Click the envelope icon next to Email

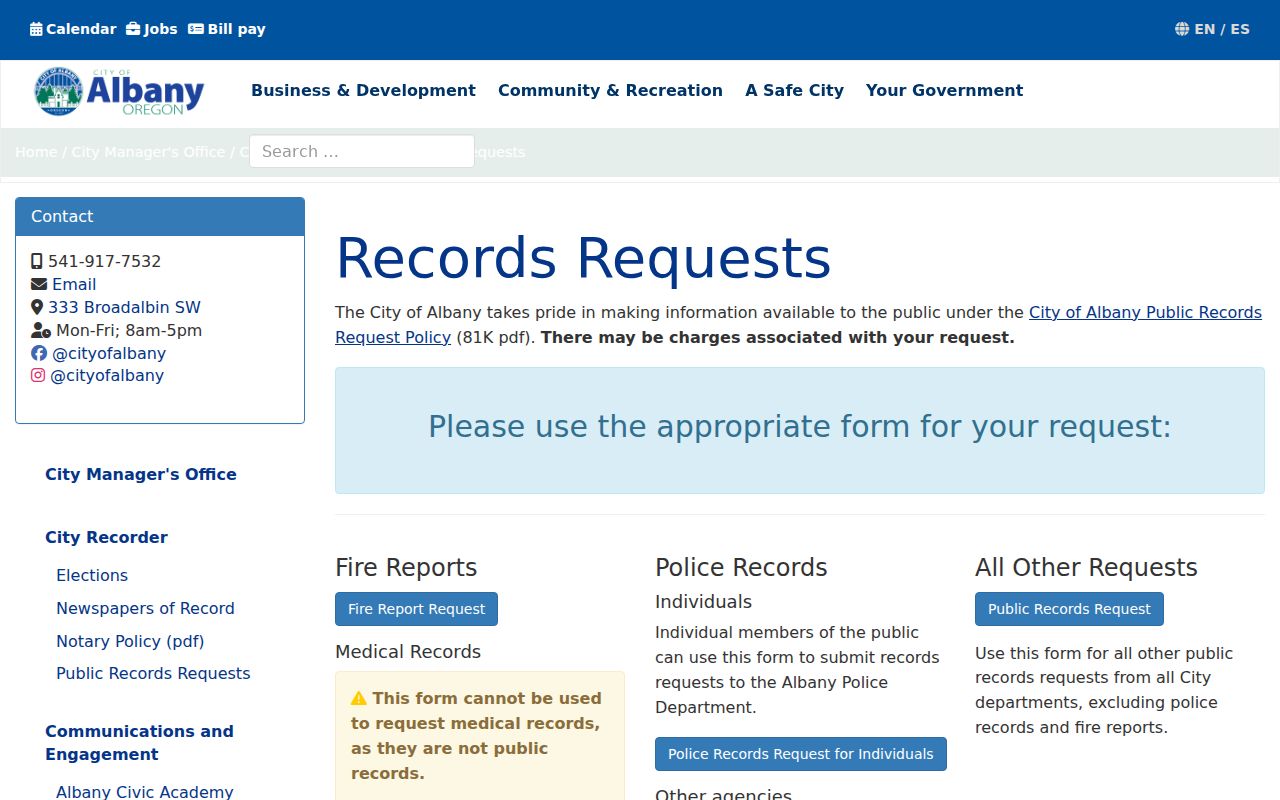39,284
